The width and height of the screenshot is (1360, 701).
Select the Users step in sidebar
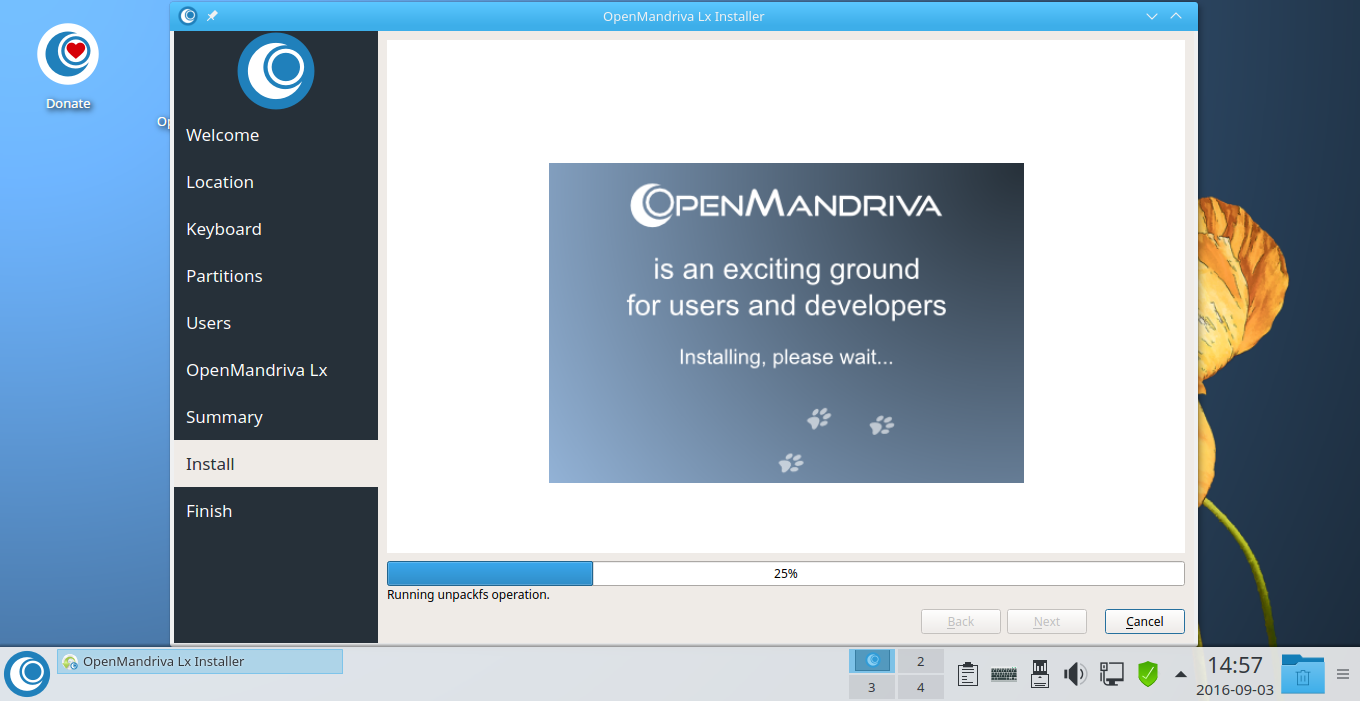tap(276, 323)
